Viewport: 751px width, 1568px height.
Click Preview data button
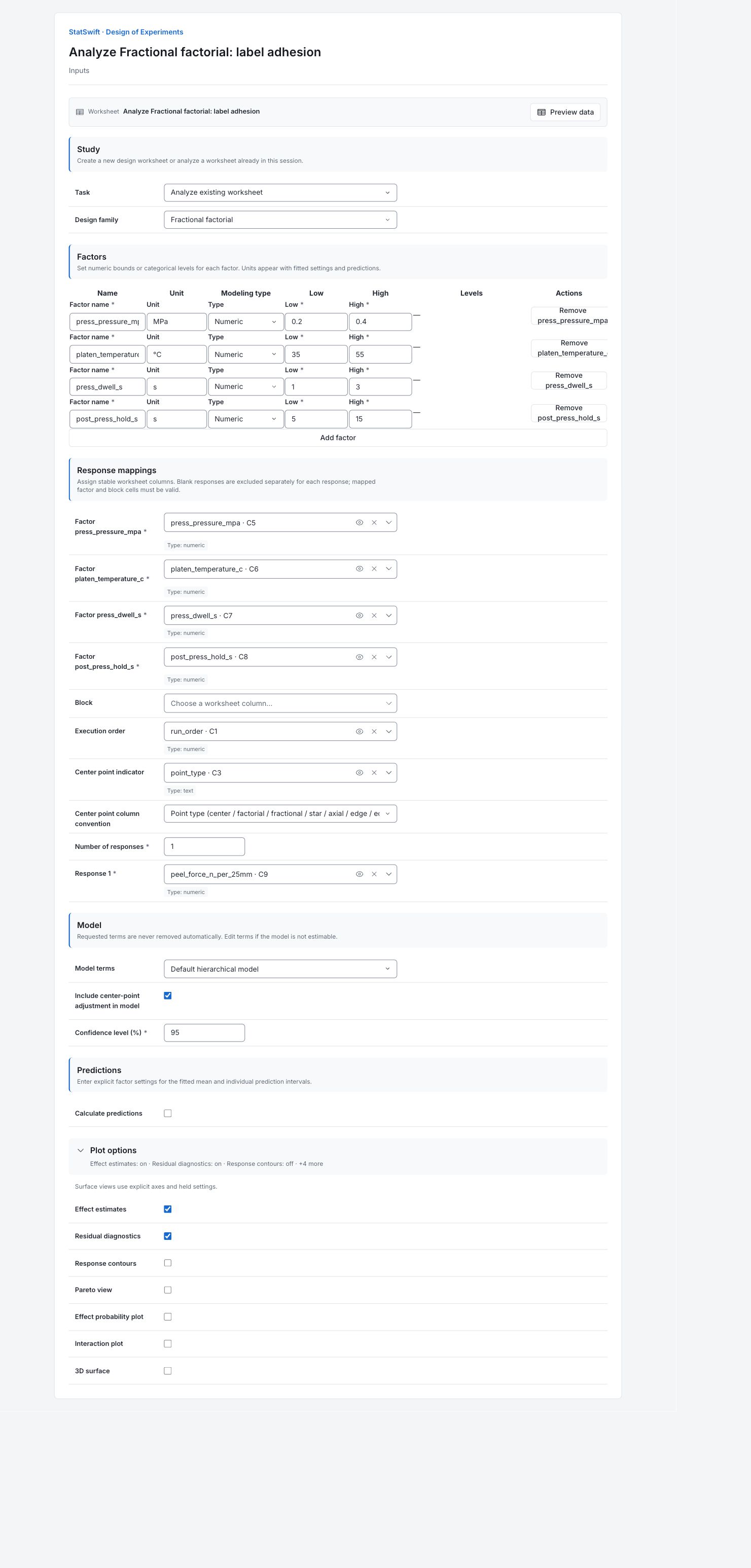point(565,112)
